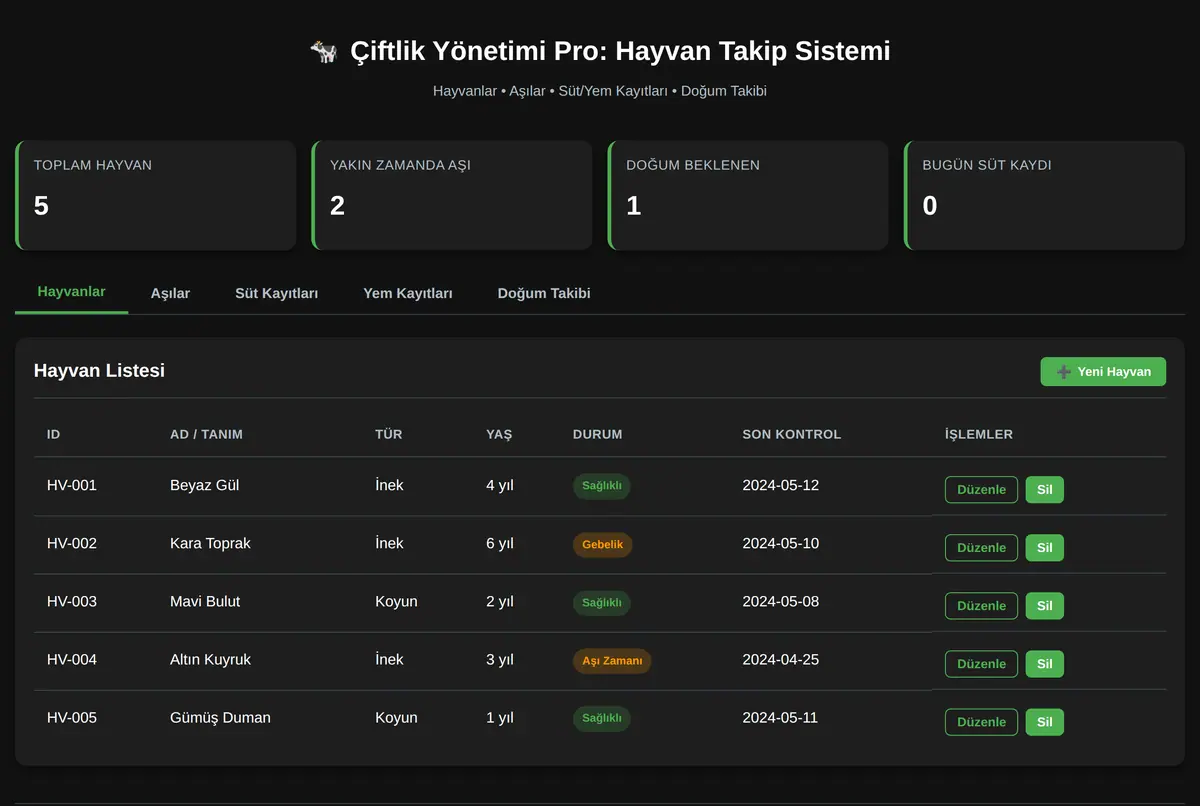Go to the Süt Kayıtları tab
The image size is (1200, 806).
pyautogui.click(x=277, y=293)
